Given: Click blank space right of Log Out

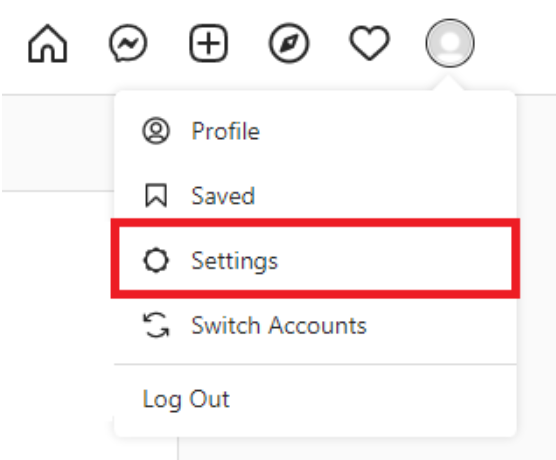Looking at the screenshot, I should coord(372,399).
